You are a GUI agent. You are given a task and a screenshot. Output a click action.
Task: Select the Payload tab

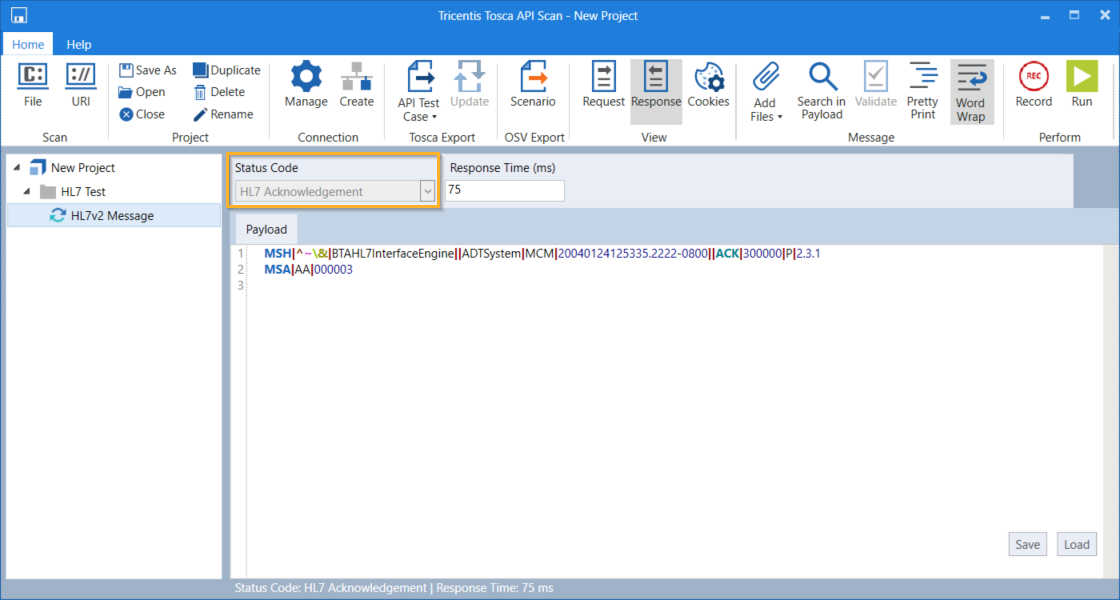pyautogui.click(x=266, y=229)
